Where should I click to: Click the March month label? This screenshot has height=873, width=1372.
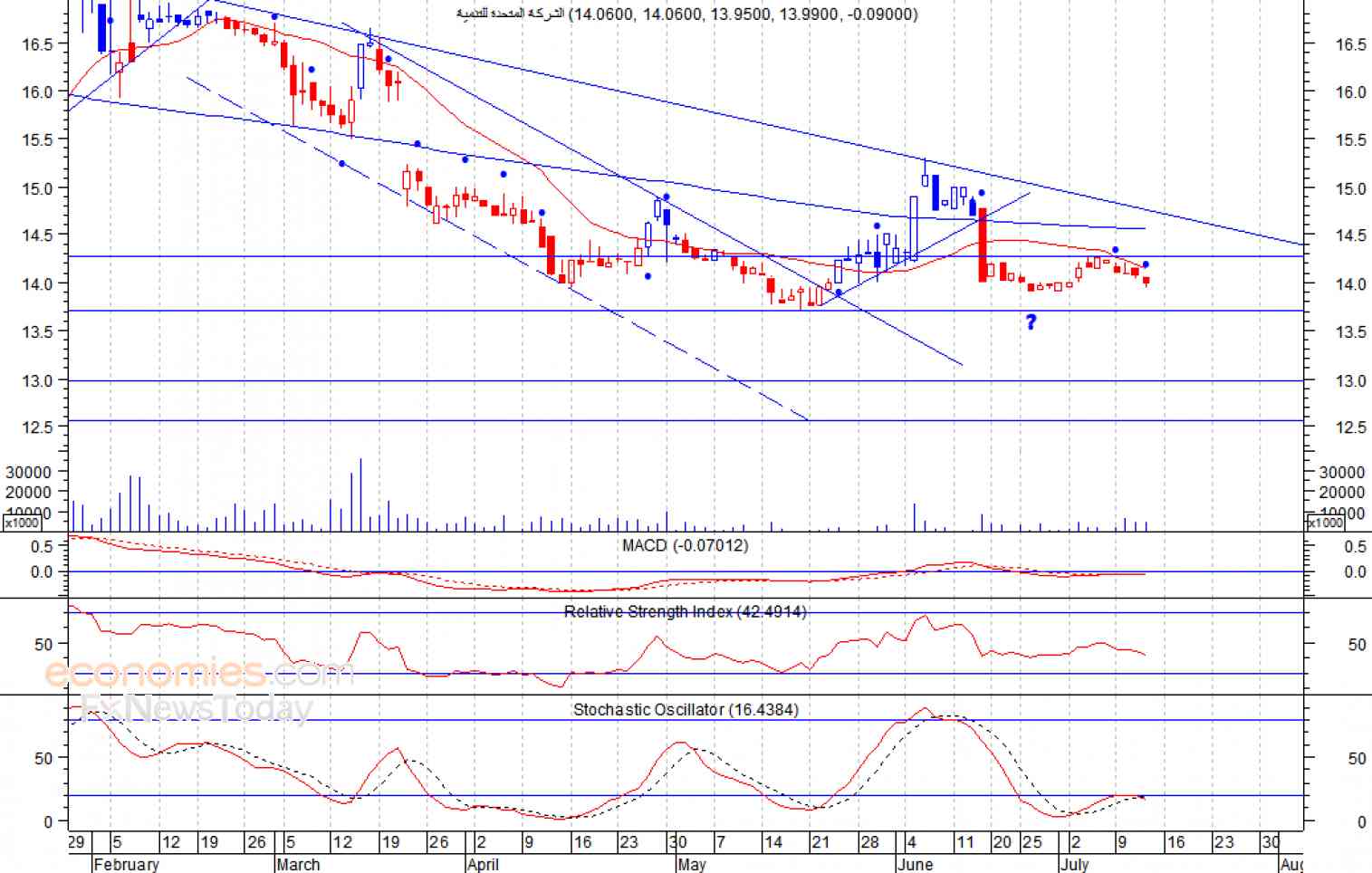click(298, 864)
